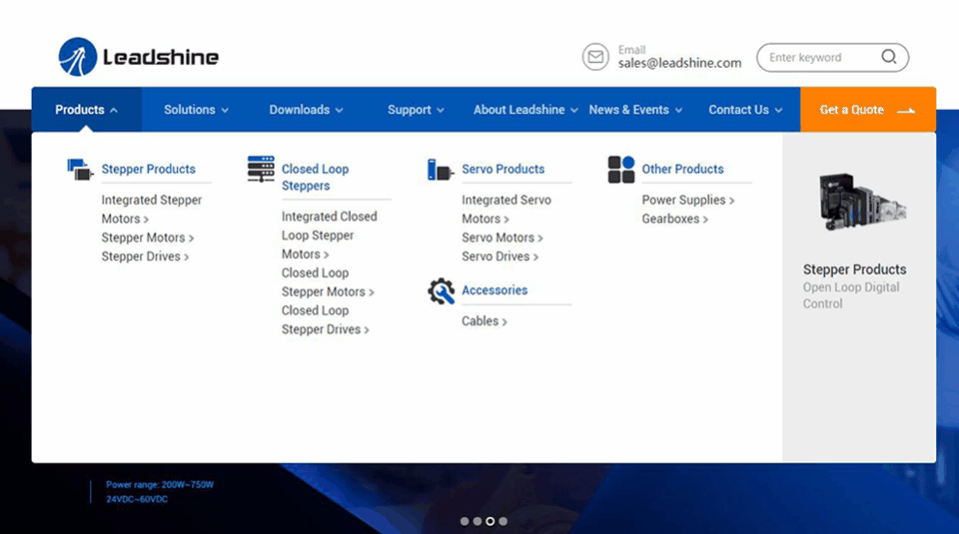Click the Closed Loop Steppers category icon

pos(261,169)
